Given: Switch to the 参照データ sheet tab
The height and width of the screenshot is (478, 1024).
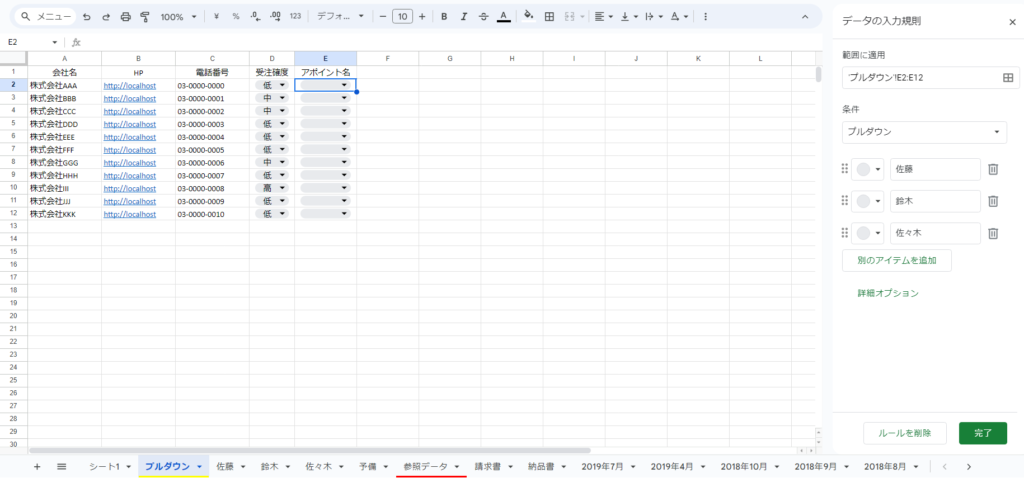Looking at the screenshot, I should (x=425, y=466).
